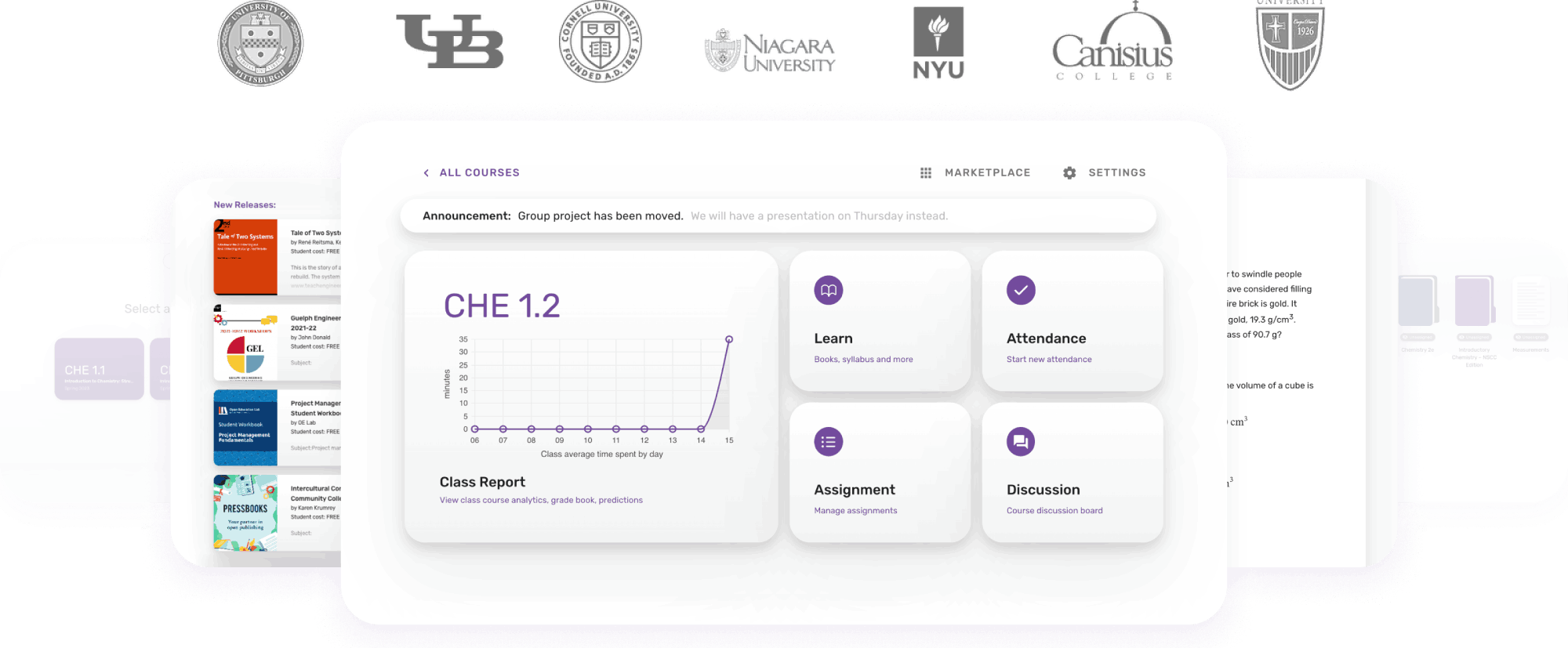Select the Assignment card title

[x=855, y=490]
